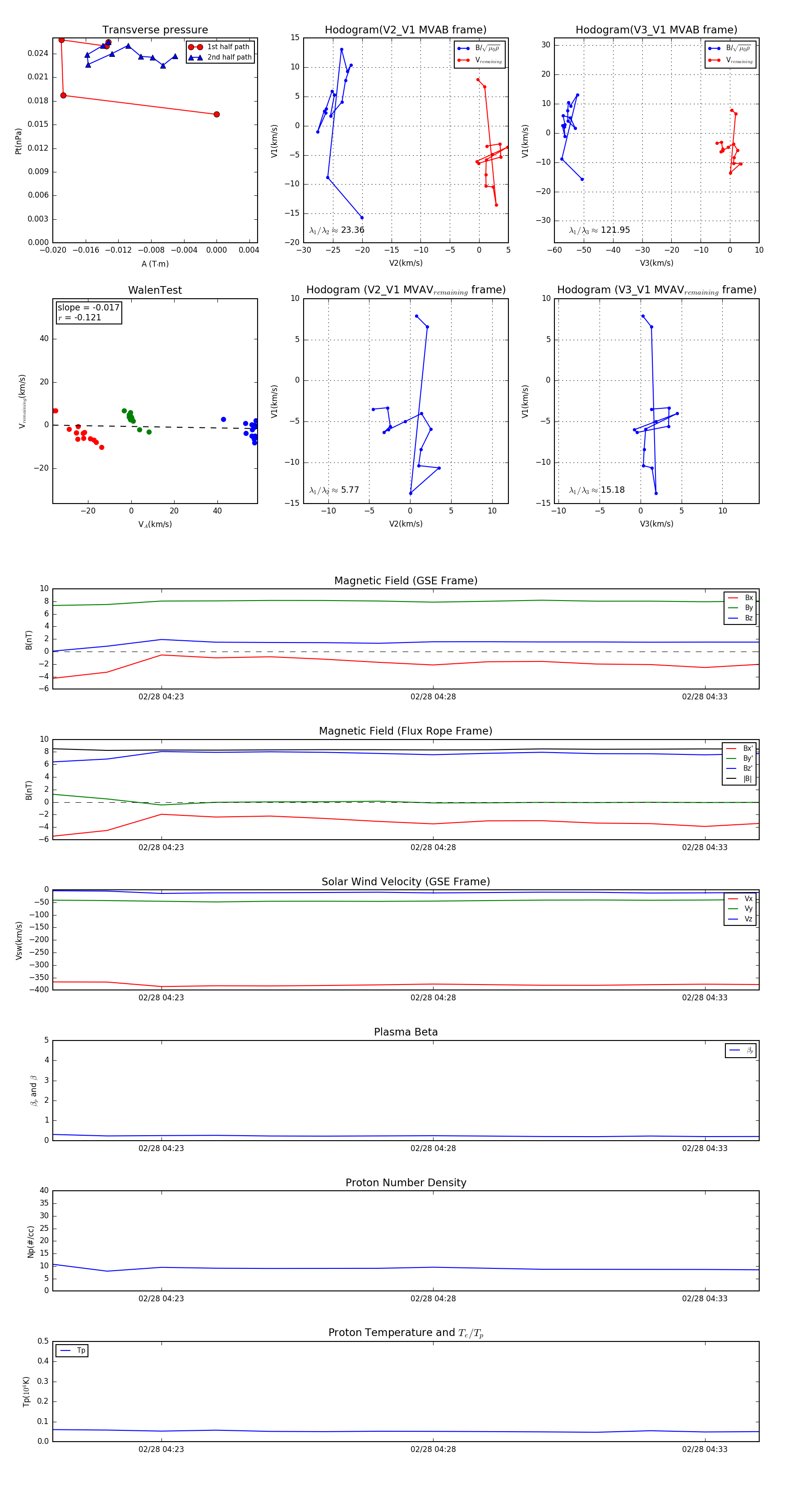Click the 'Bx' legend entry in GSE panel
The width and height of the screenshot is (812, 1489).
coord(741,598)
